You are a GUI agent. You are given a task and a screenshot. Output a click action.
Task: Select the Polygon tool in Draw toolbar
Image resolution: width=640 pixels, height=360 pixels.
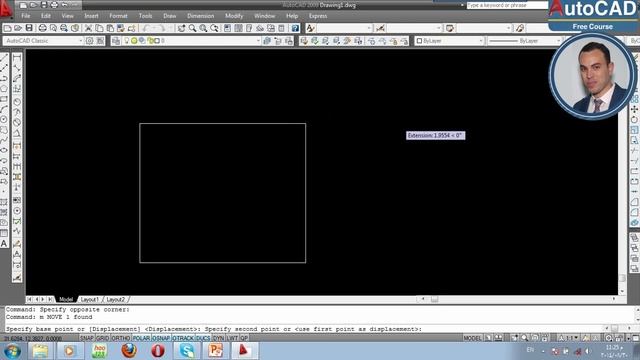pos(4,89)
